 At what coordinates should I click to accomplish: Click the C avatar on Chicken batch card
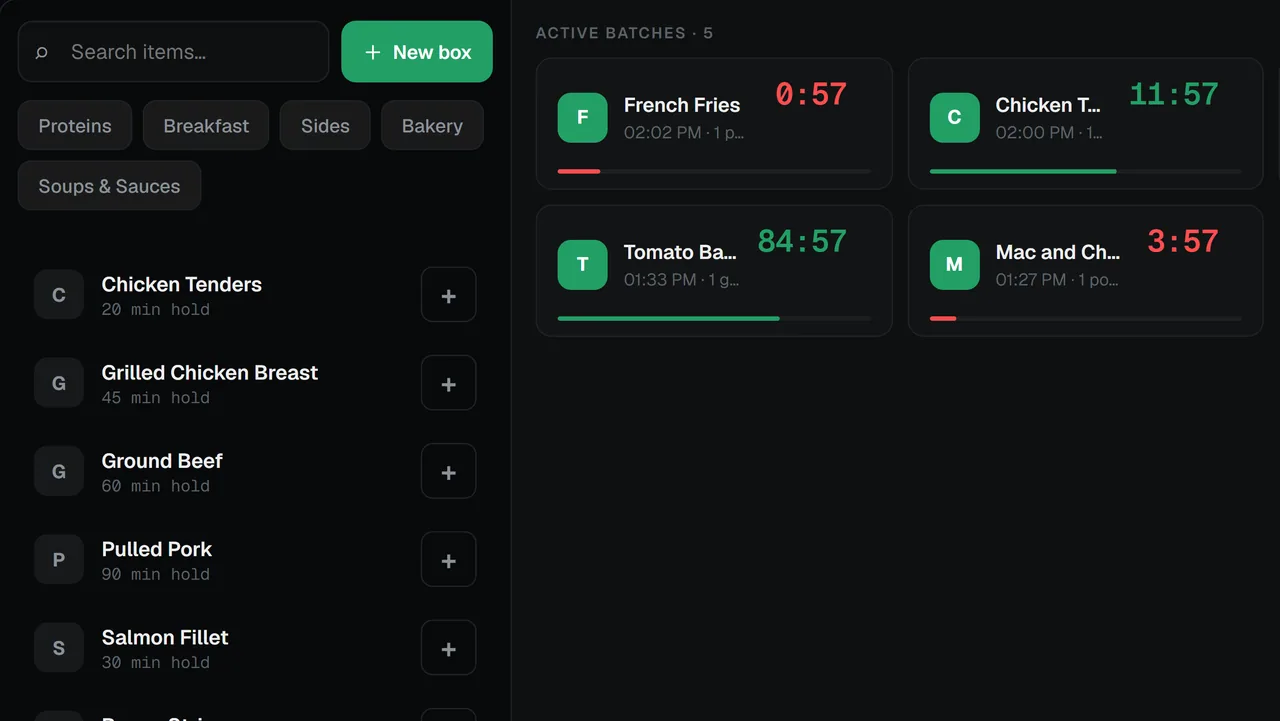(954, 118)
